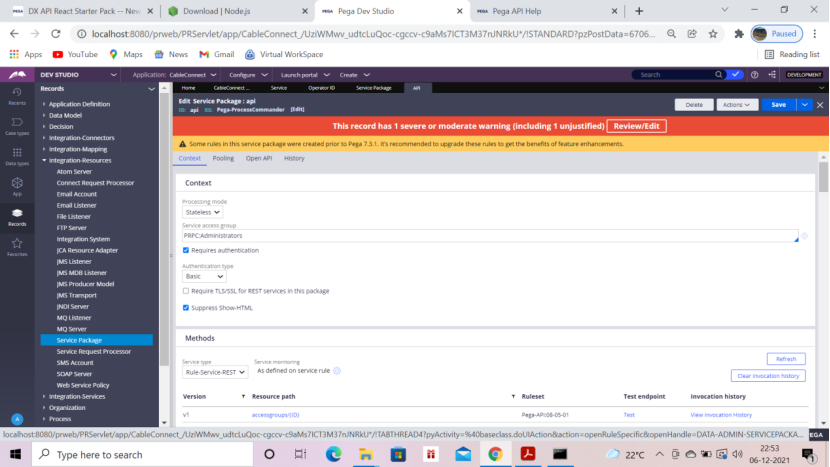
Task: Reload the browser page
Action: 56,34
